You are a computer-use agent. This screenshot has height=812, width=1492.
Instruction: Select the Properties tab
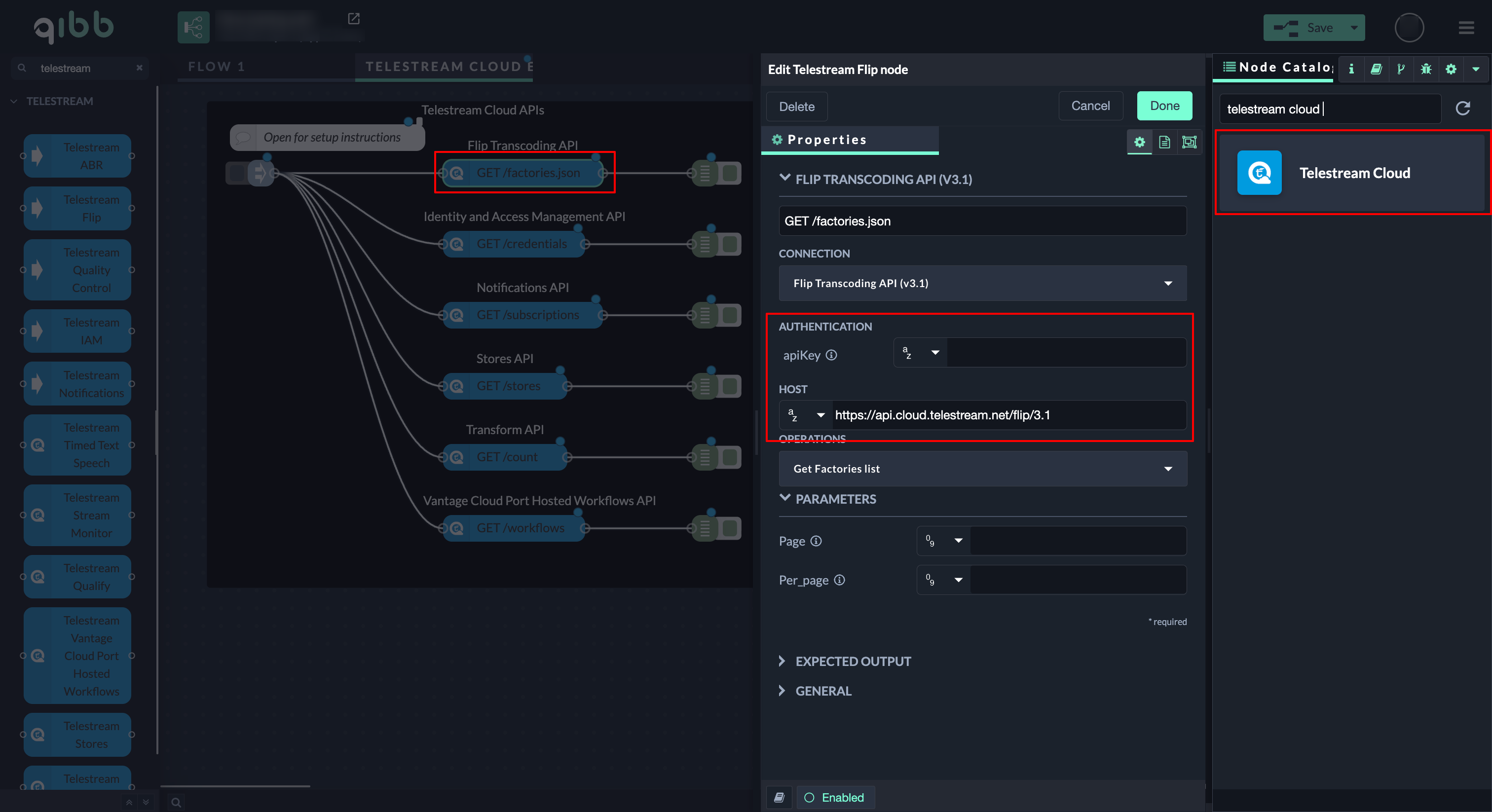[x=826, y=140]
